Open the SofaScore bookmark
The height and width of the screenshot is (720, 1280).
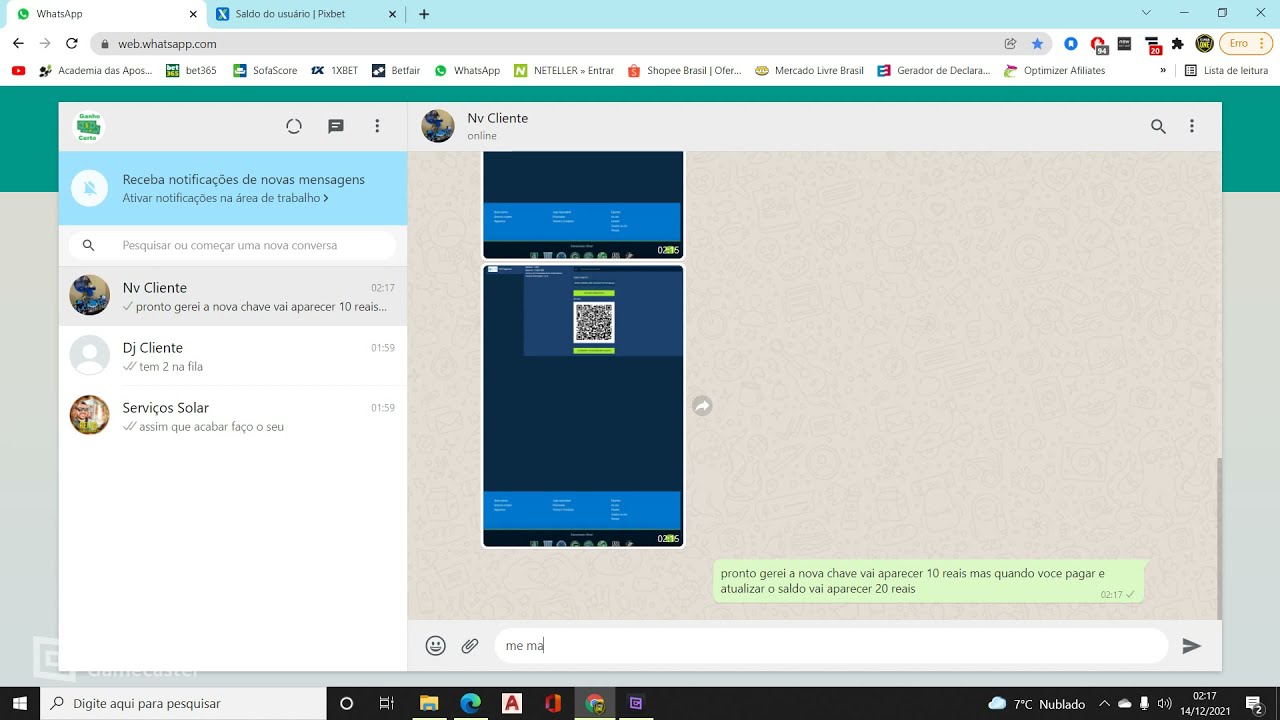tap(265, 71)
